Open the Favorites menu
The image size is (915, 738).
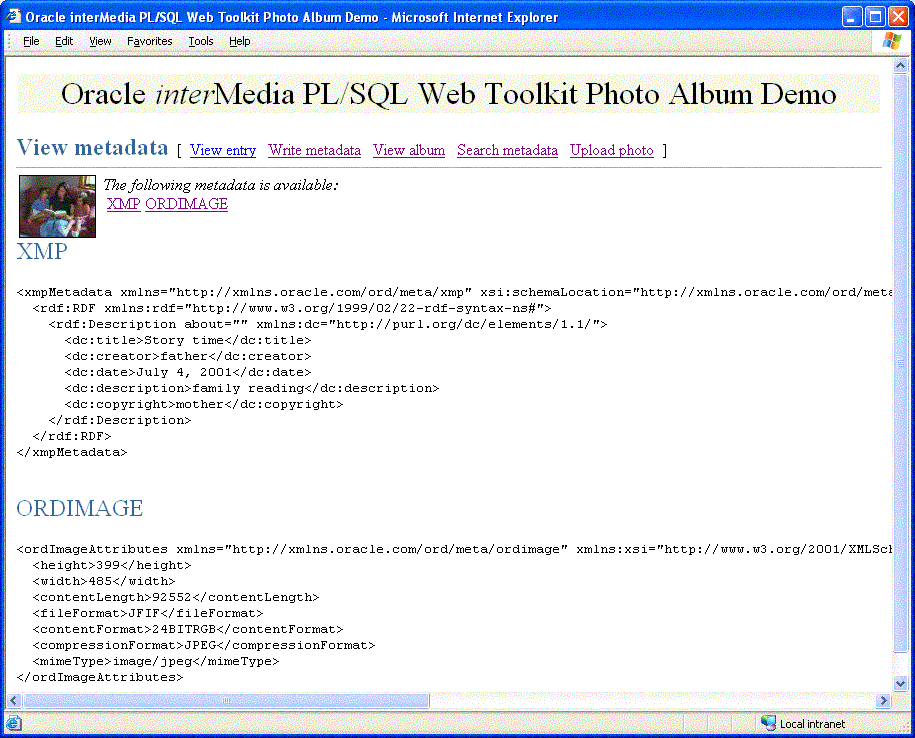click(150, 41)
